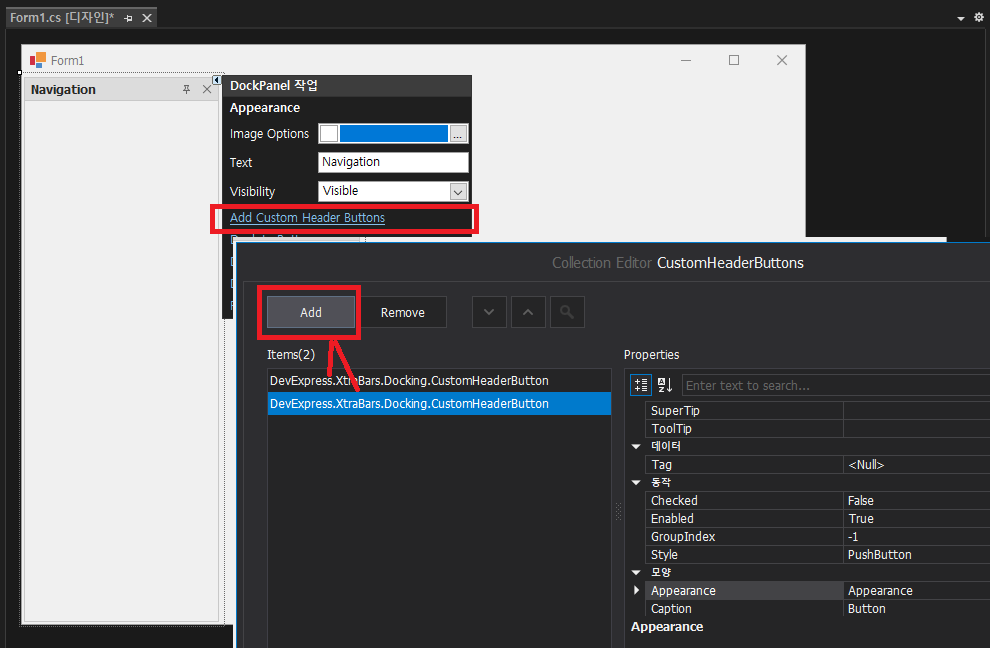Screen dimensions: 990x648
Task: Collapse the 모양 property category
Action: click(636, 572)
